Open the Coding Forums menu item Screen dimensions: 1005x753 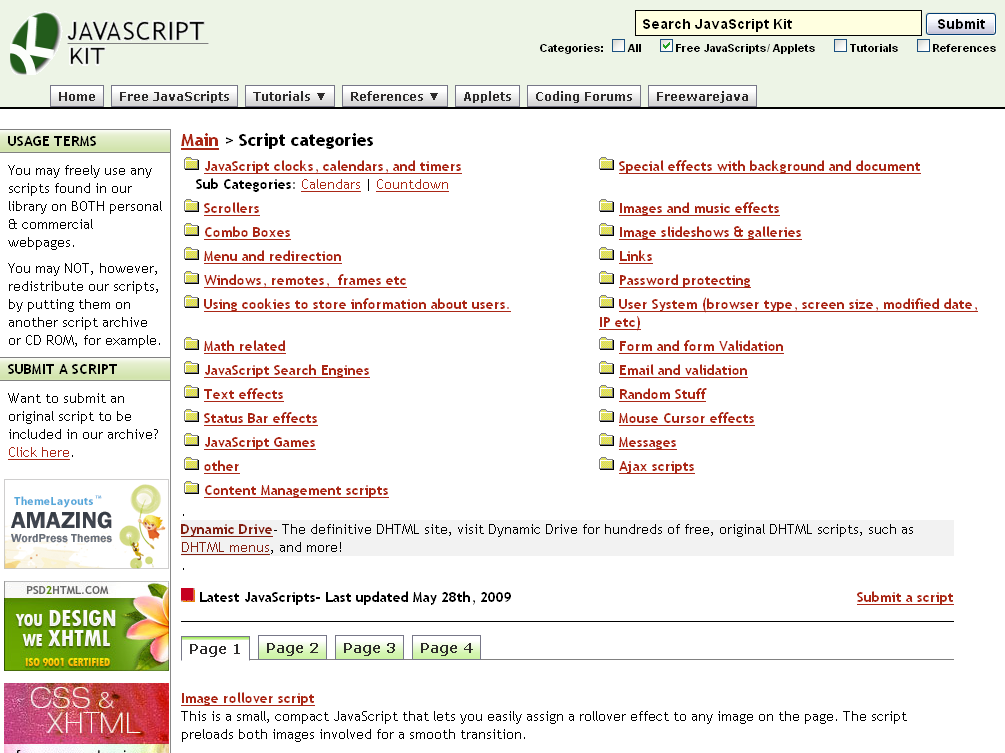coord(583,97)
